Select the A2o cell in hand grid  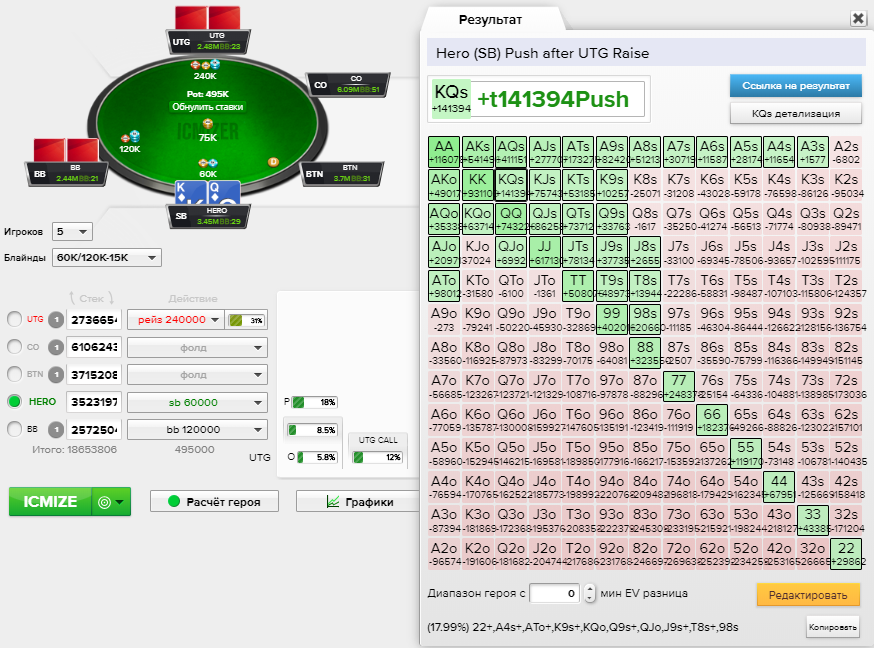(x=444, y=553)
